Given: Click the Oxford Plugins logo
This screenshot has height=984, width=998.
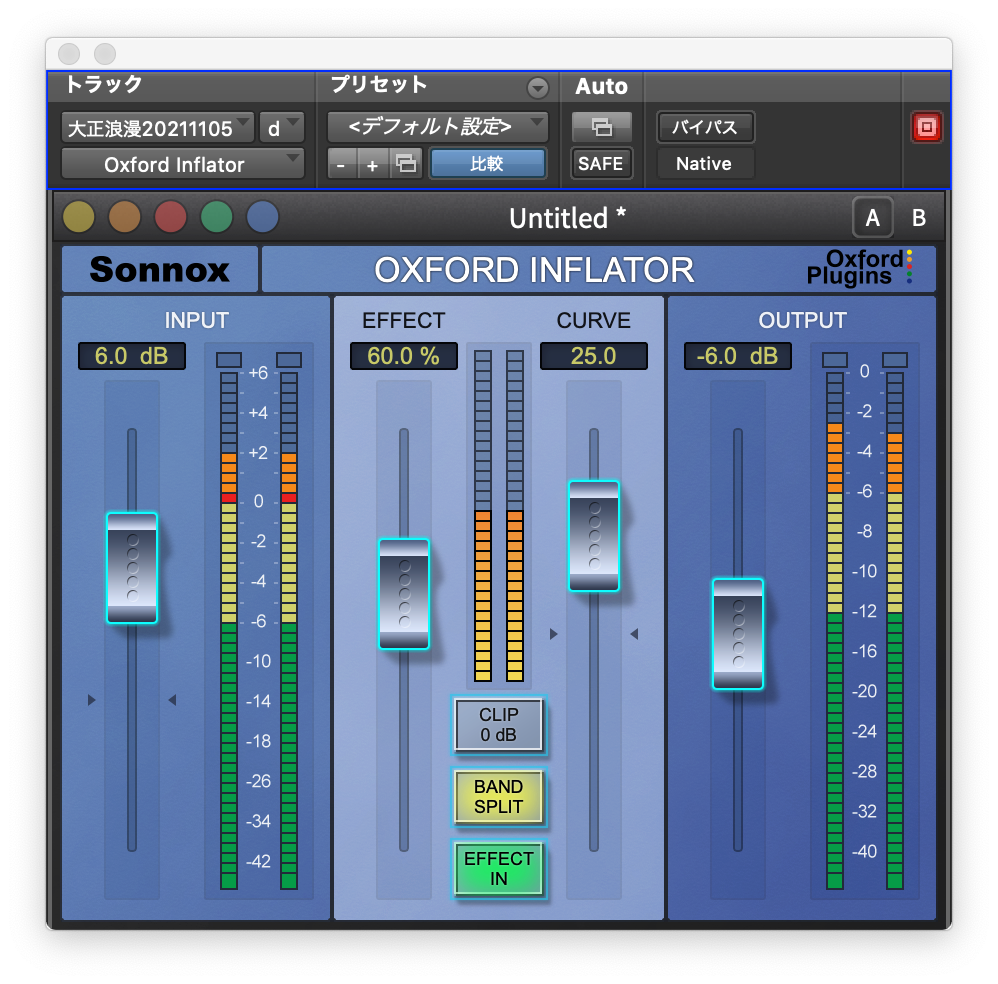Looking at the screenshot, I should coord(859,268).
